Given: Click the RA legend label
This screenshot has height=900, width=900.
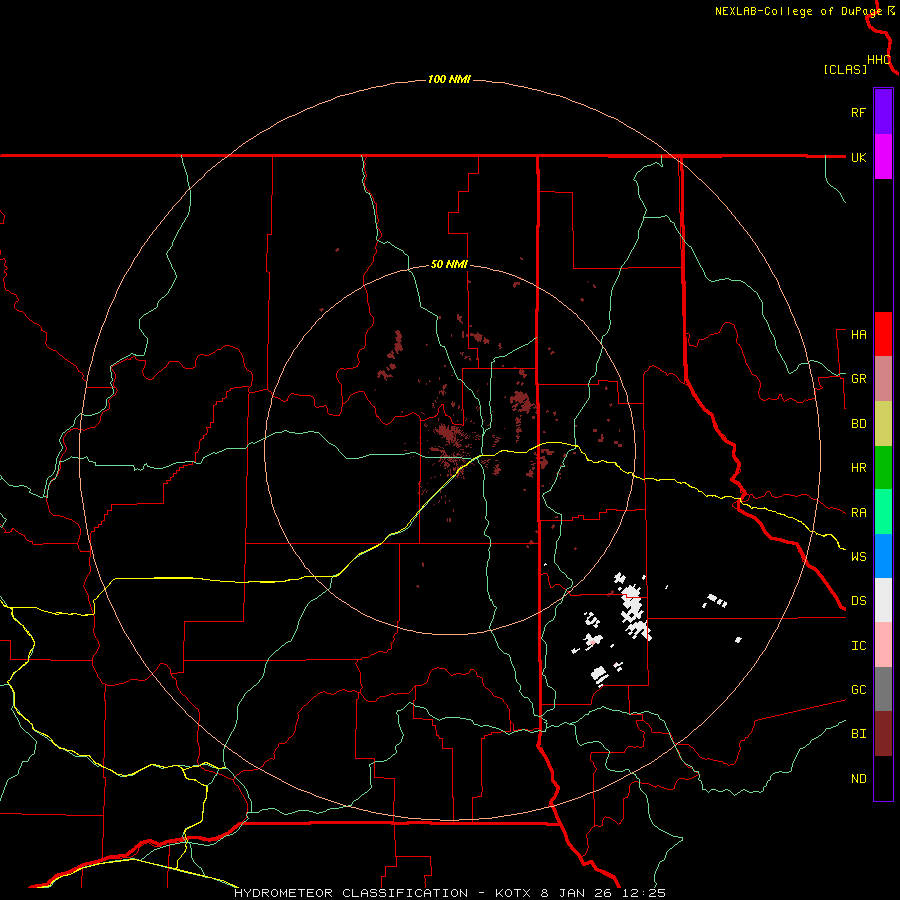Looking at the screenshot, I should tap(858, 513).
